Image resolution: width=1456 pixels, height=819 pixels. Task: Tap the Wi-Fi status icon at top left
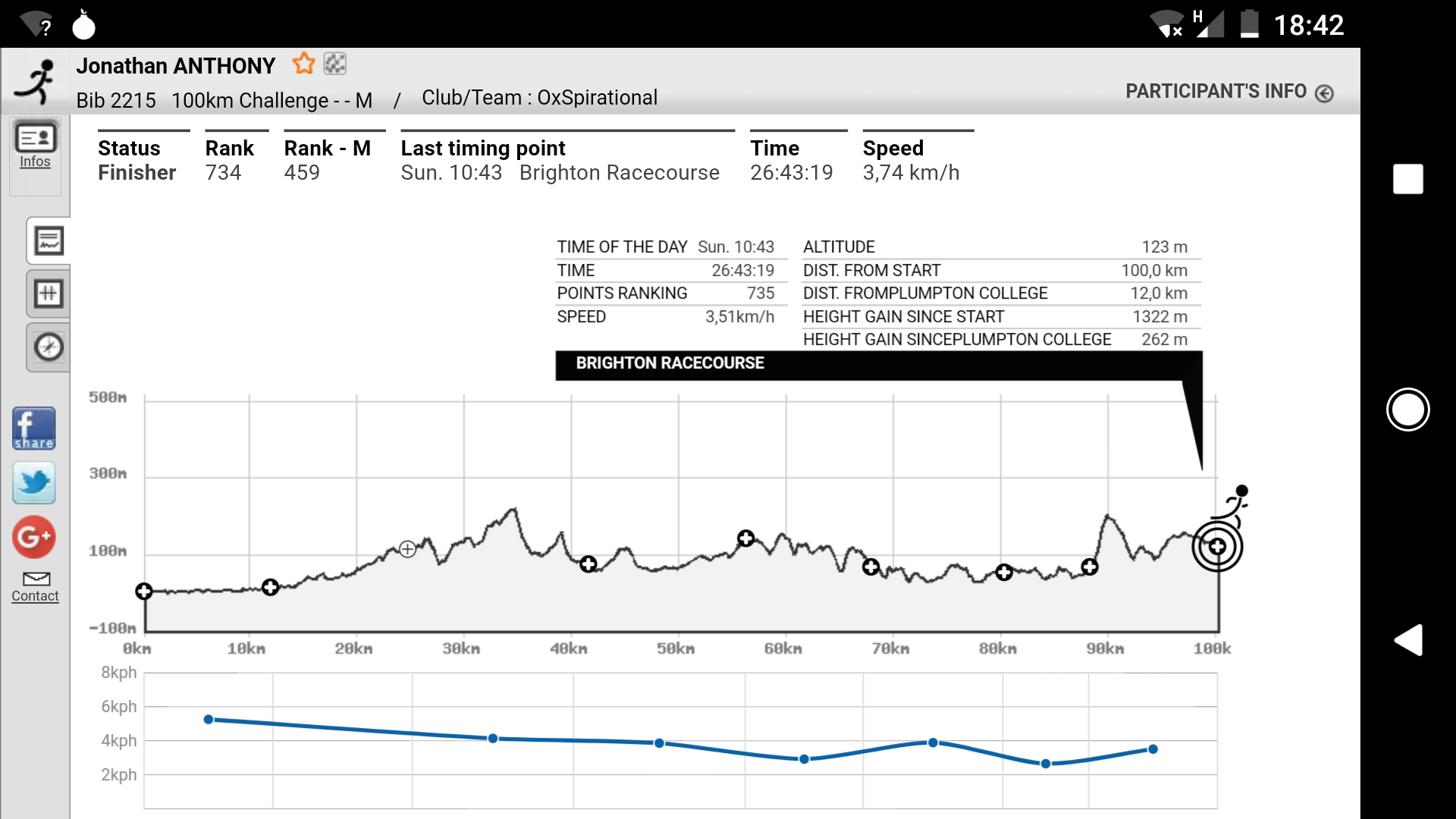point(36,24)
